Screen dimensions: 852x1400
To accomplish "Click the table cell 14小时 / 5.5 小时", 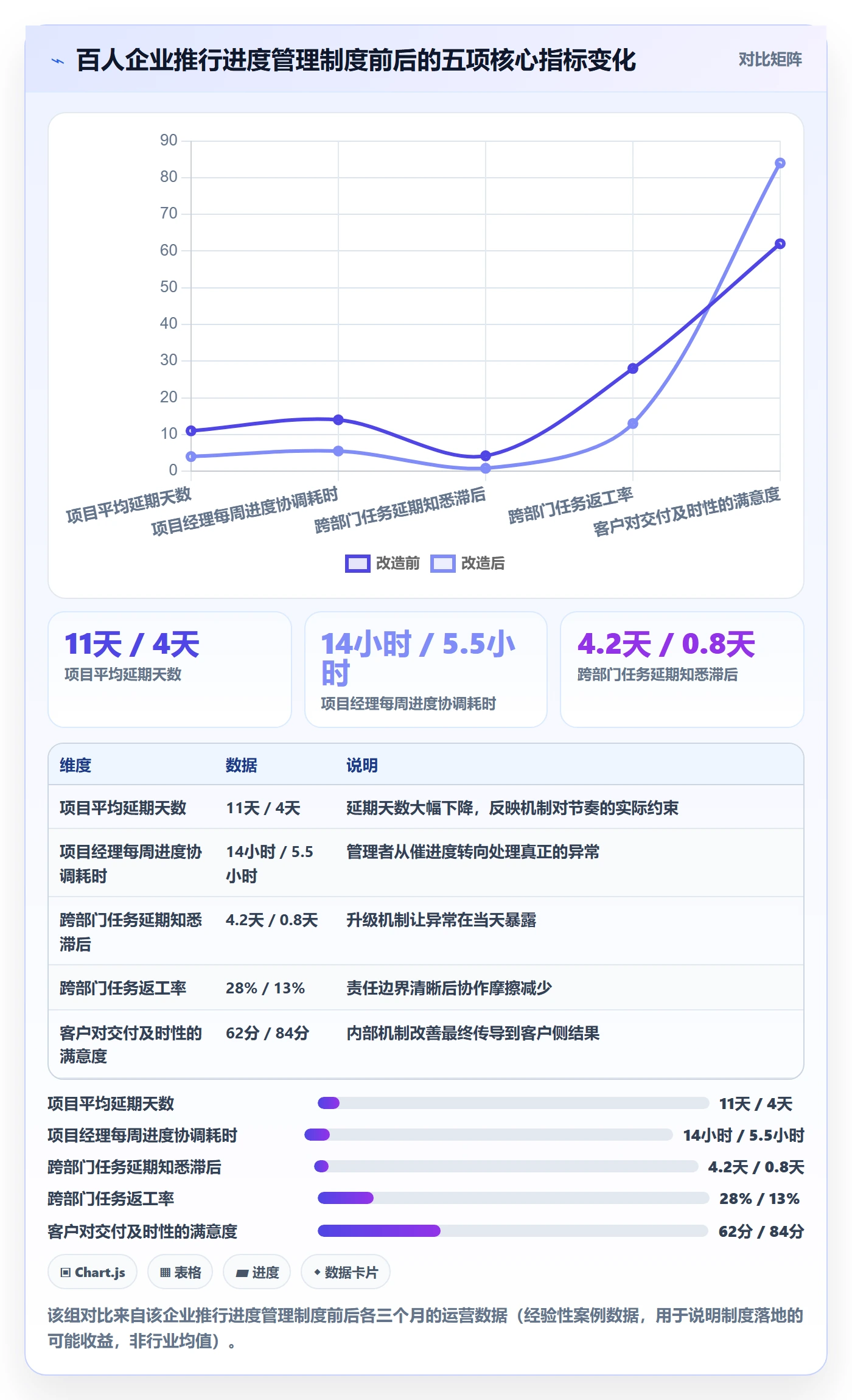I will (x=270, y=864).
